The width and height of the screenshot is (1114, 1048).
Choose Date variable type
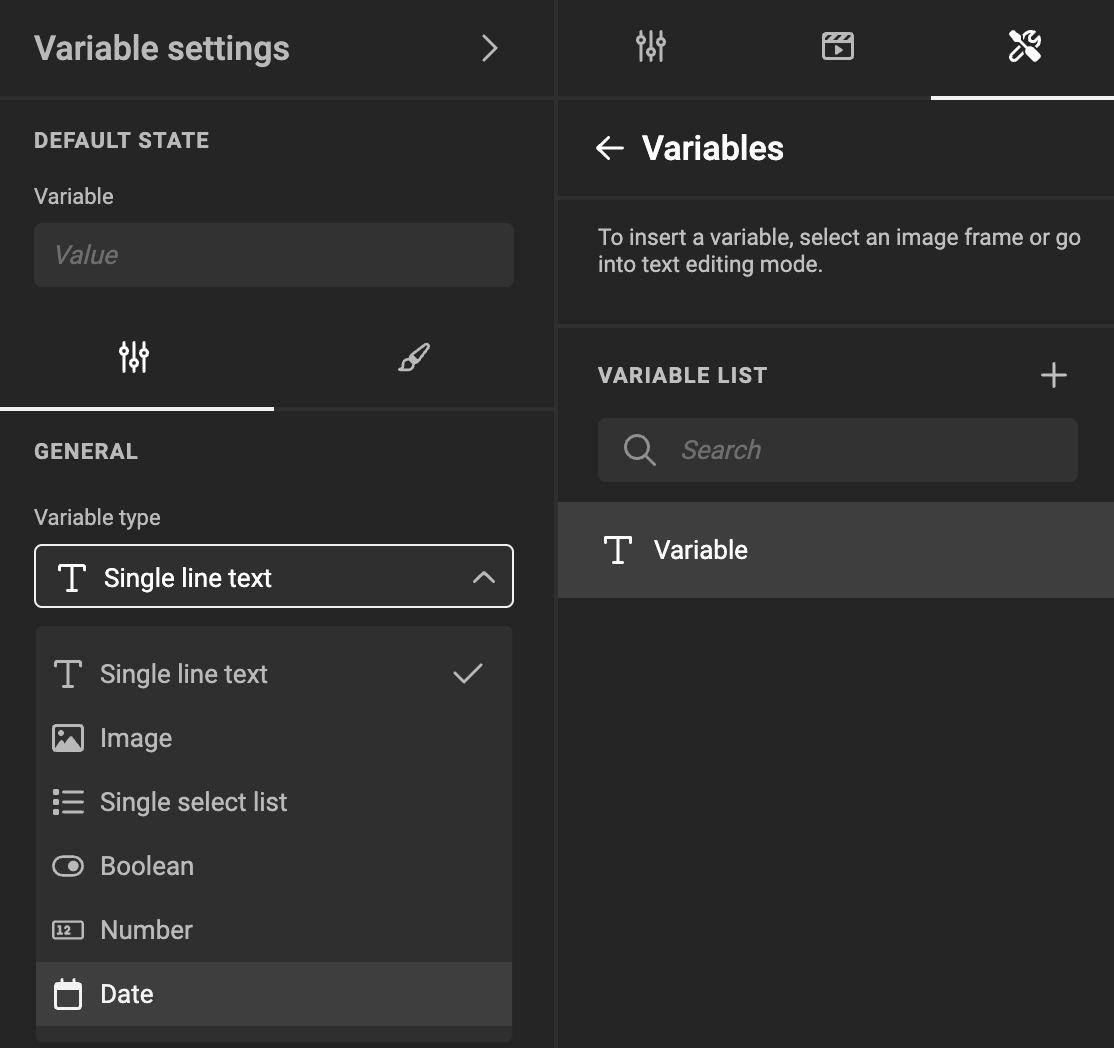click(274, 994)
